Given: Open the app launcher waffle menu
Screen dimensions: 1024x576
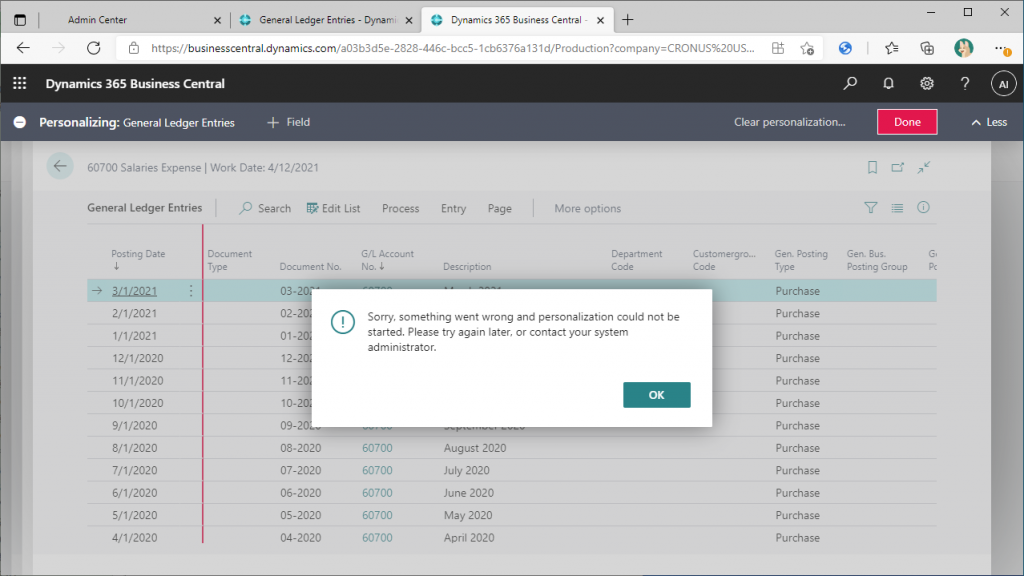Looking at the screenshot, I should coord(20,84).
